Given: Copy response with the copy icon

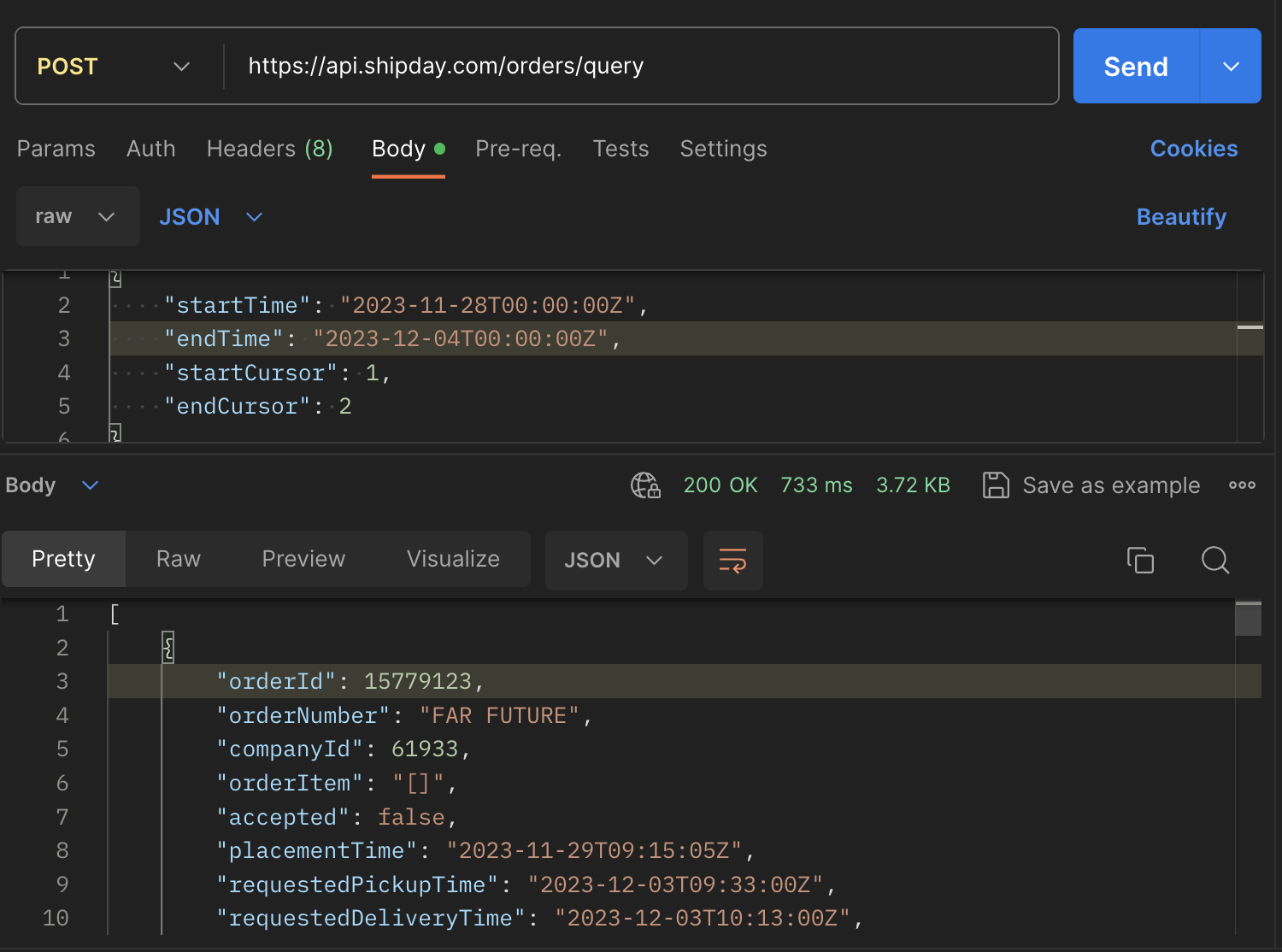Looking at the screenshot, I should (x=1140, y=561).
